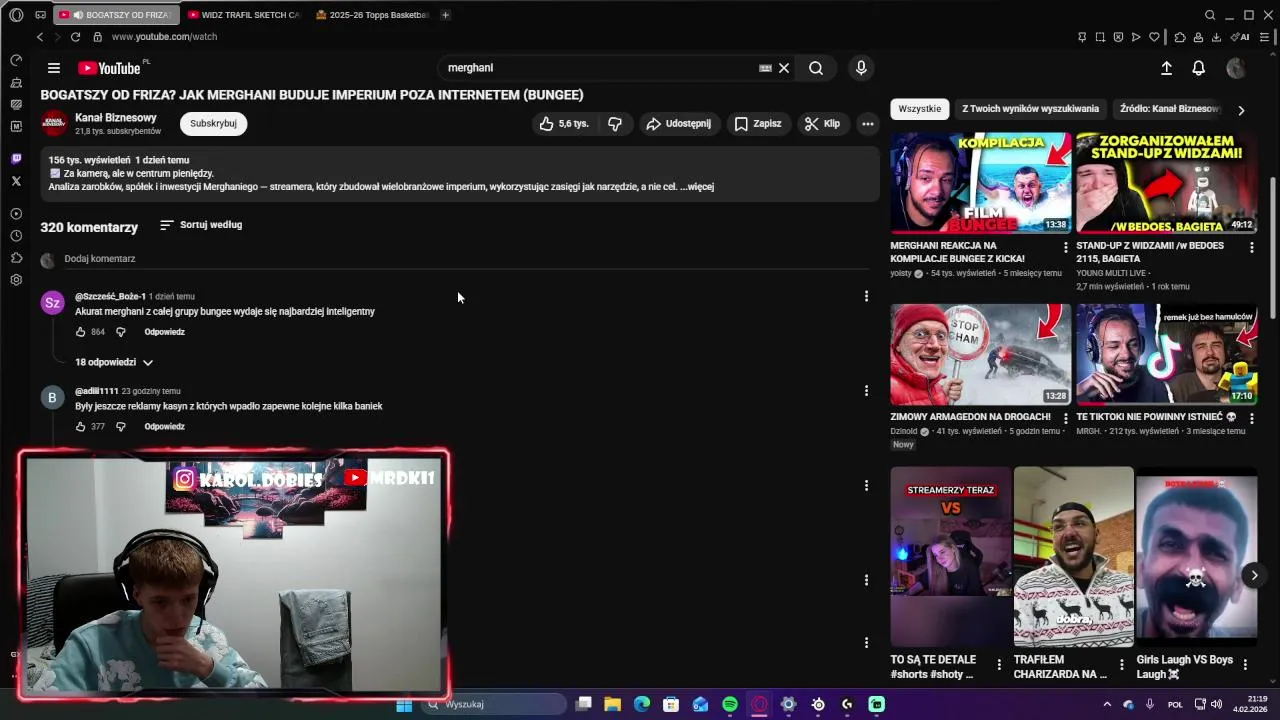Advance filter chips with right arrow

(x=1241, y=110)
